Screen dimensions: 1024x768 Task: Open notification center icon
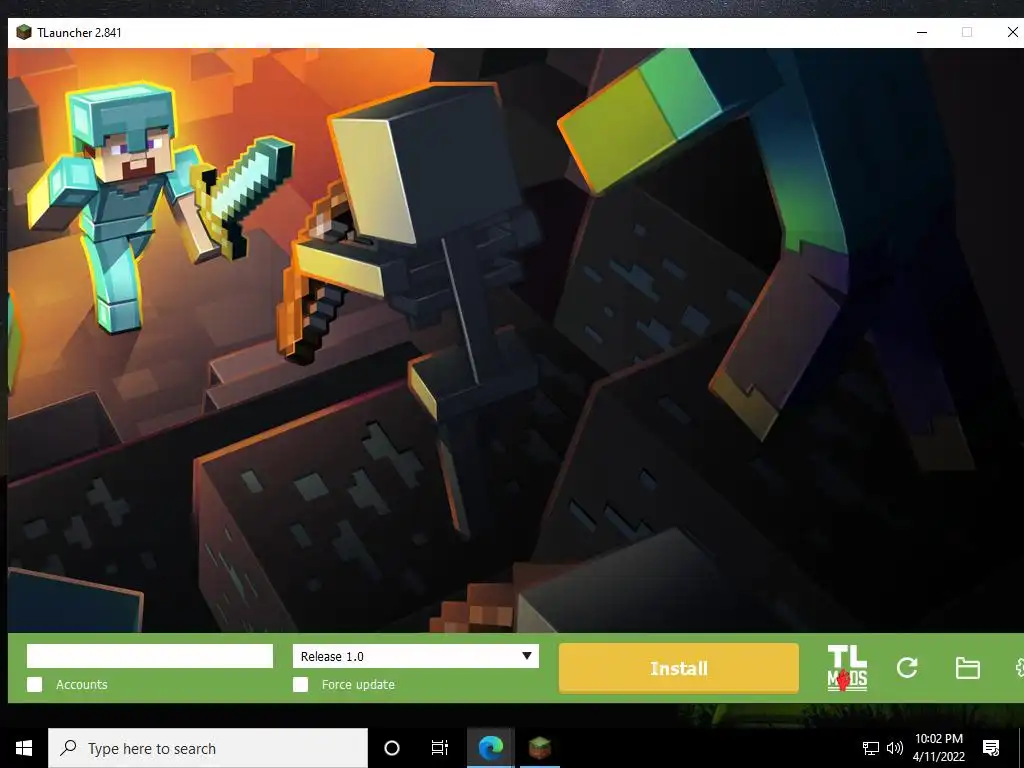pyautogui.click(x=991, y=748)
